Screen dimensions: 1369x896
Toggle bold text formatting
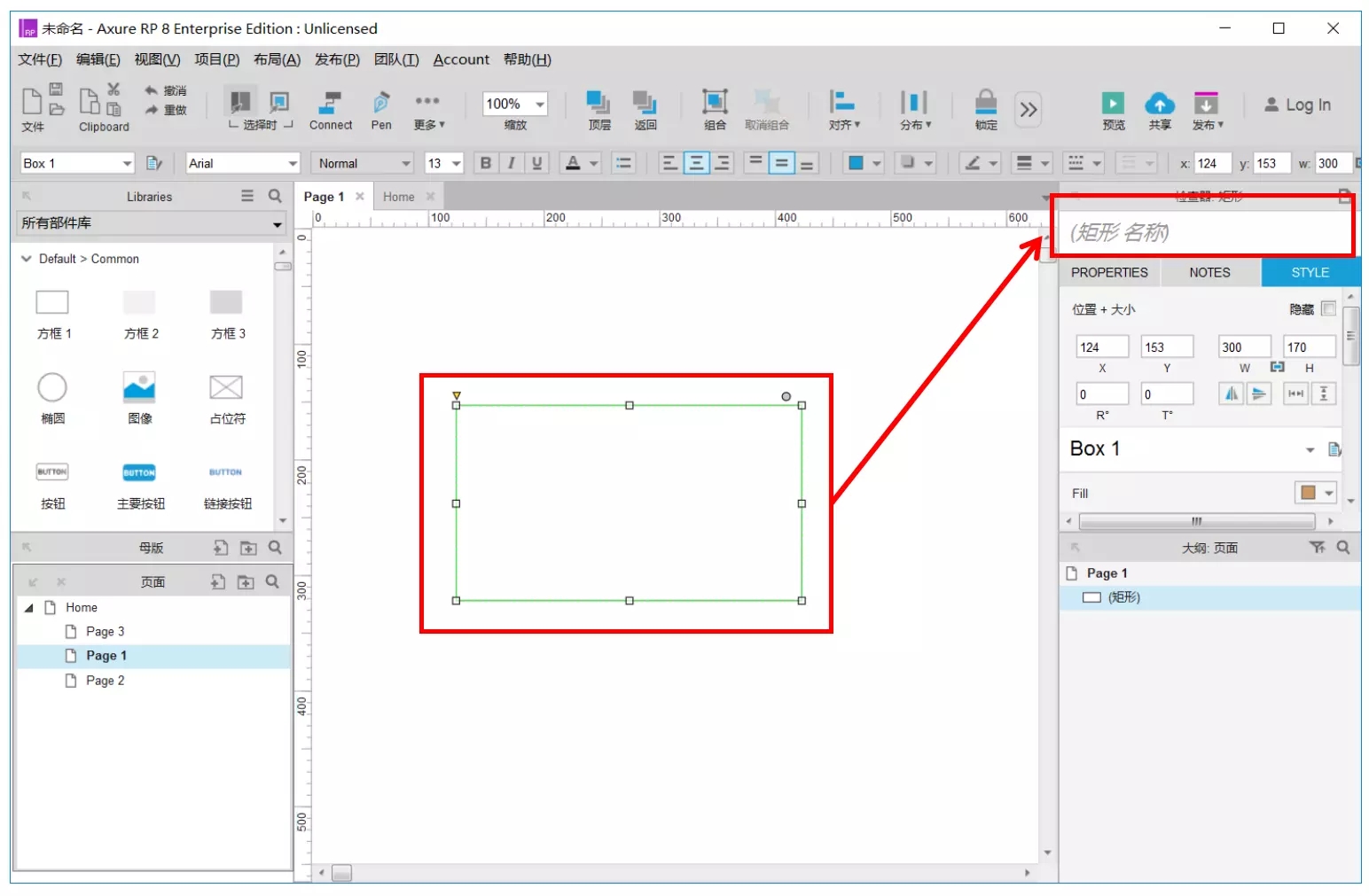tap(485, 163)
